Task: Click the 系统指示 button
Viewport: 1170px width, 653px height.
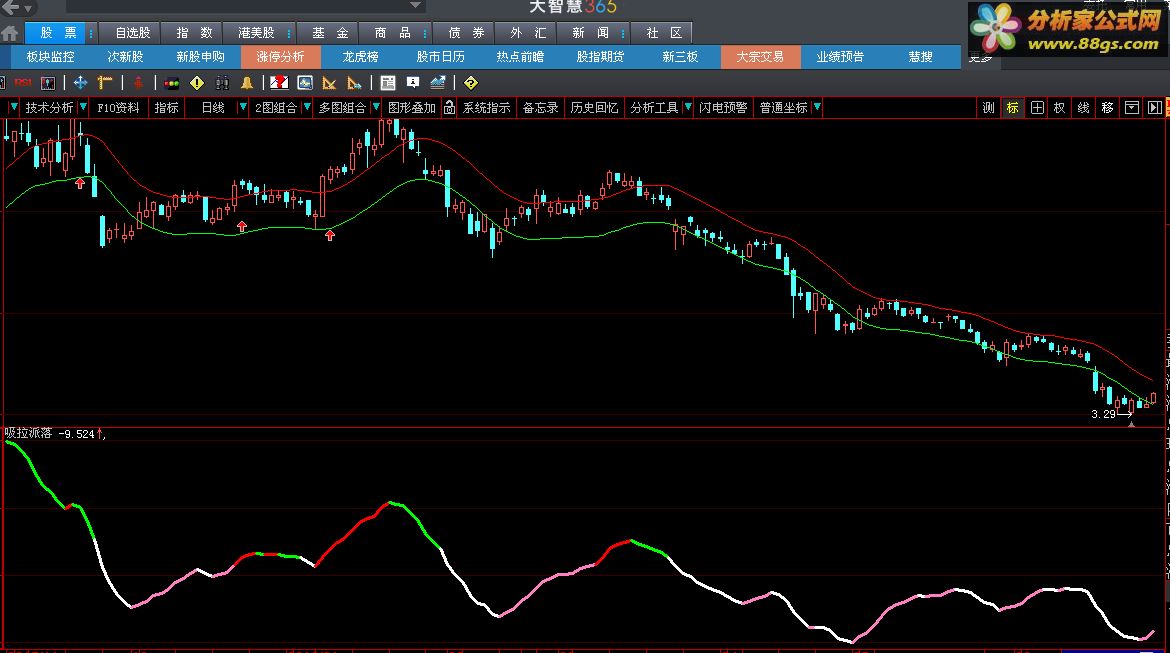Action: [487, 108]
